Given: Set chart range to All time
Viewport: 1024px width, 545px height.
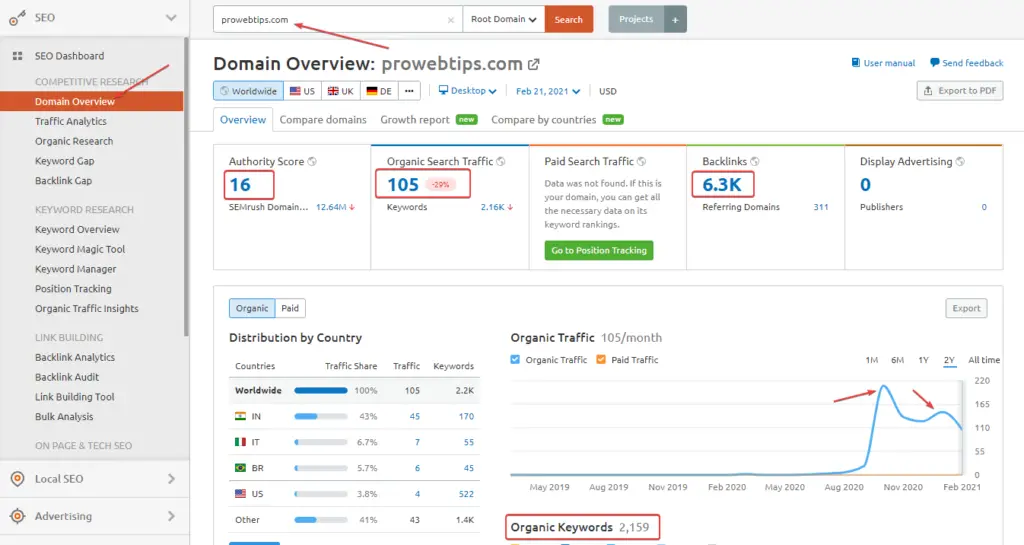Looking at the screenshot, I should [984, 360].
